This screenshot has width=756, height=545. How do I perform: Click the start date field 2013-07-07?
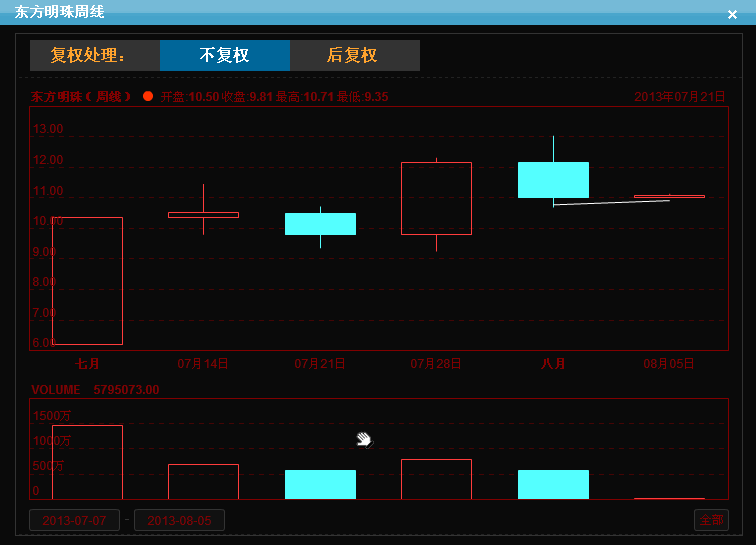click(74, 520)
